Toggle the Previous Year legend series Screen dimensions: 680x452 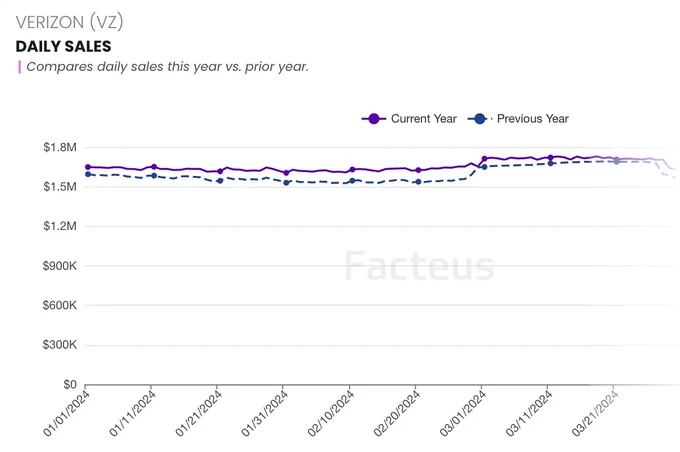[x=518, y=118]
